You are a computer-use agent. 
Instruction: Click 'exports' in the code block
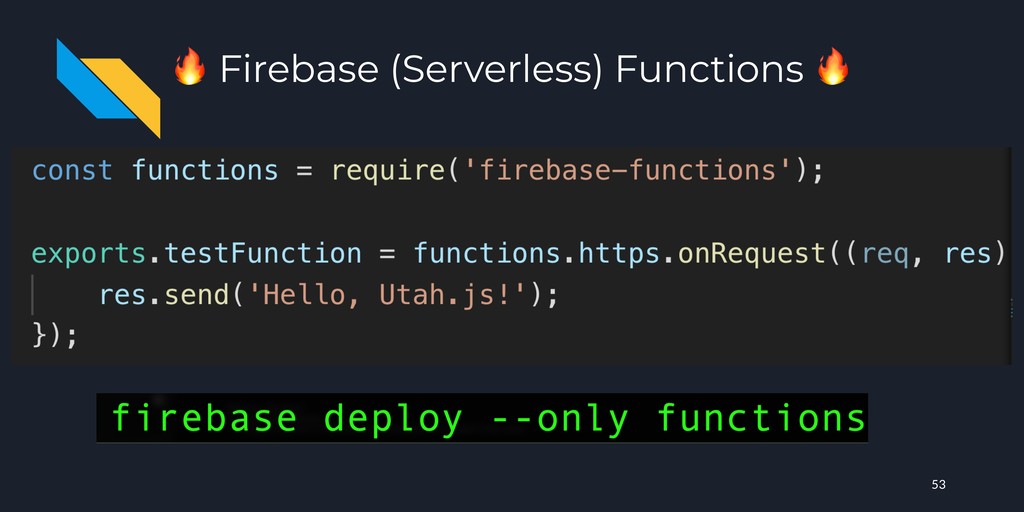click(x=89, y=253)
